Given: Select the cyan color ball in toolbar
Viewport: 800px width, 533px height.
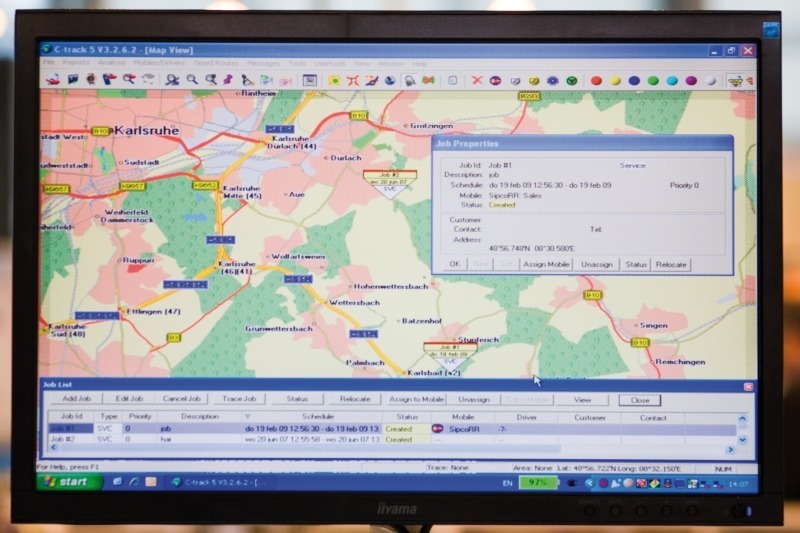Looking at the screenshot, I should coord(672,81).
